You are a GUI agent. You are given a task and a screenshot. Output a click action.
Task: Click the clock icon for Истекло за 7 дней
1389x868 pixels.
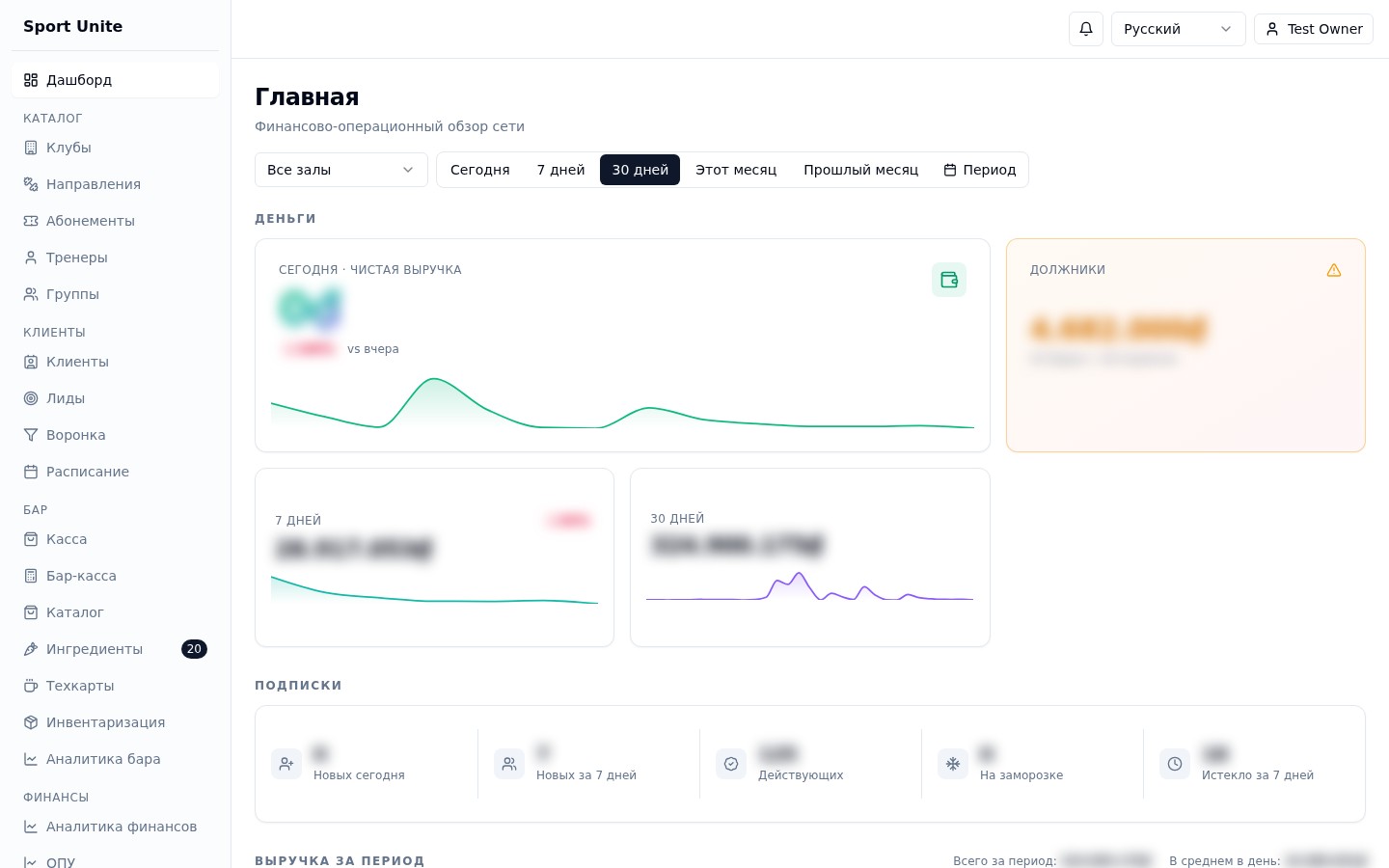(x=1175, y=764)
